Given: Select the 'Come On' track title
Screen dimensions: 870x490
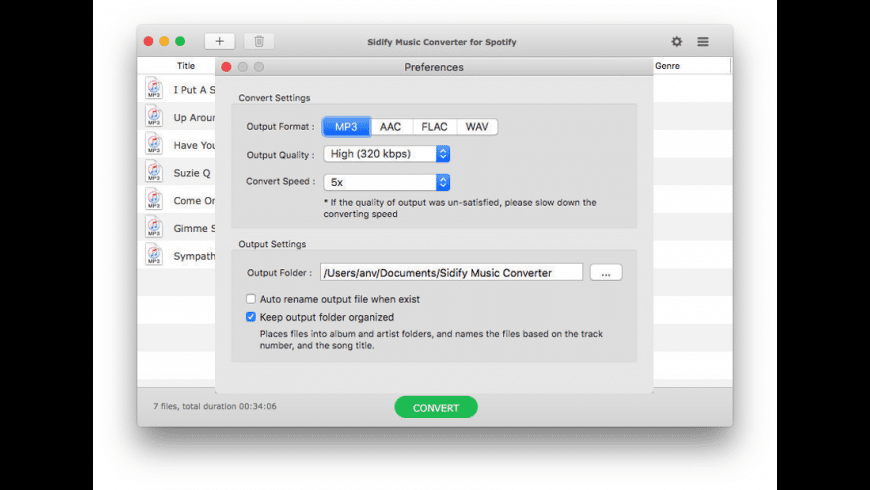Looking at the screenshot, I should (x=194, y=200).
